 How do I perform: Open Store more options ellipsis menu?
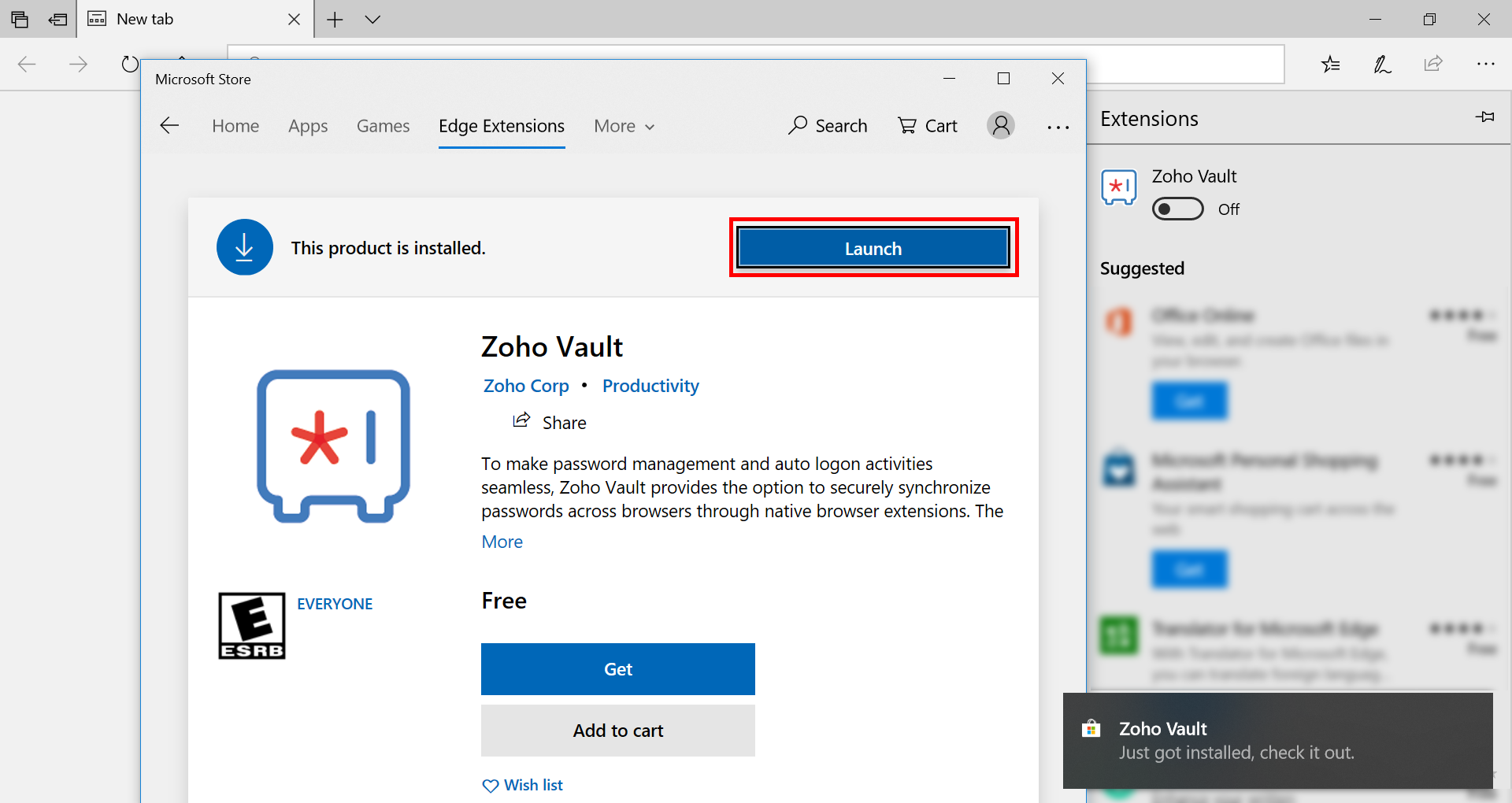pyautogui.click(x=1058, y=127)
